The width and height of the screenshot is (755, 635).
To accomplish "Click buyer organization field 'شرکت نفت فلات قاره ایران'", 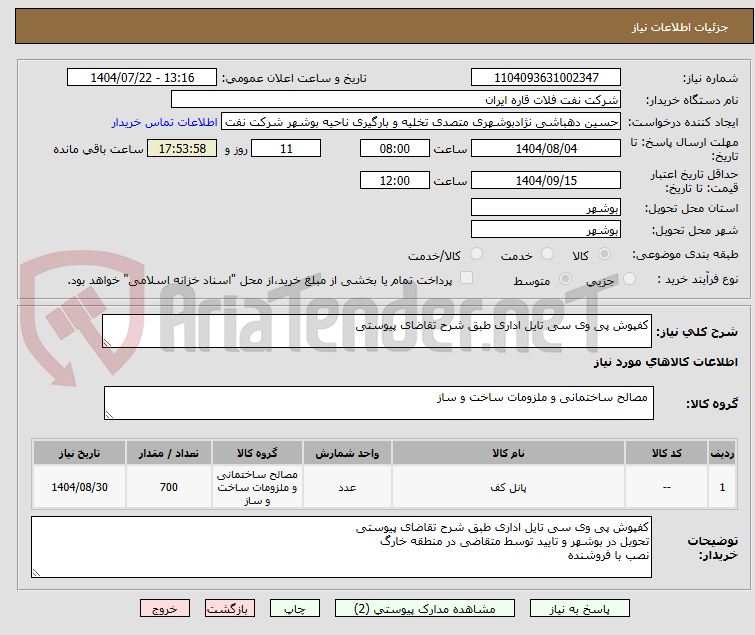I will coord(396,100).
